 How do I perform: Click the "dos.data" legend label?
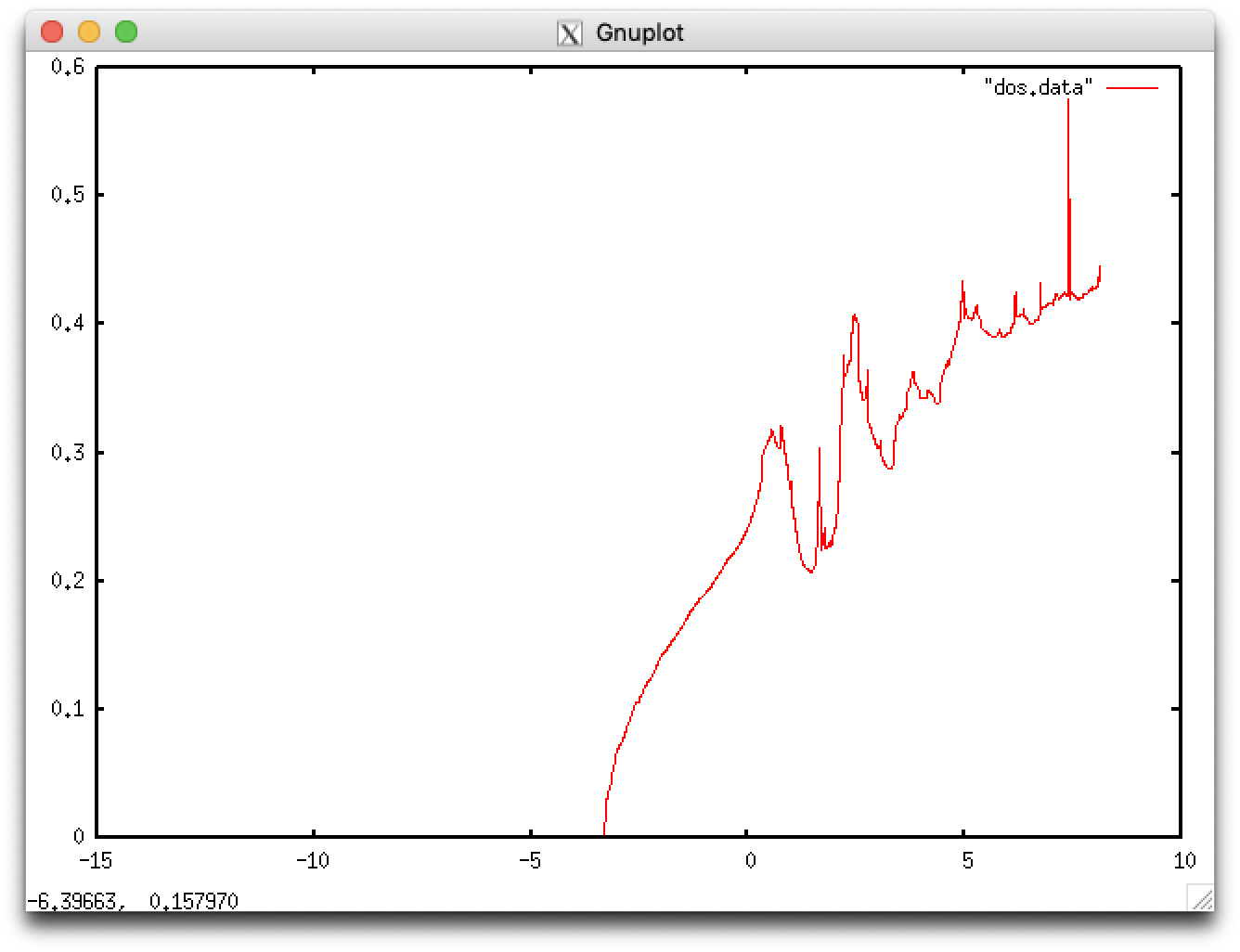click(1038, 88)
